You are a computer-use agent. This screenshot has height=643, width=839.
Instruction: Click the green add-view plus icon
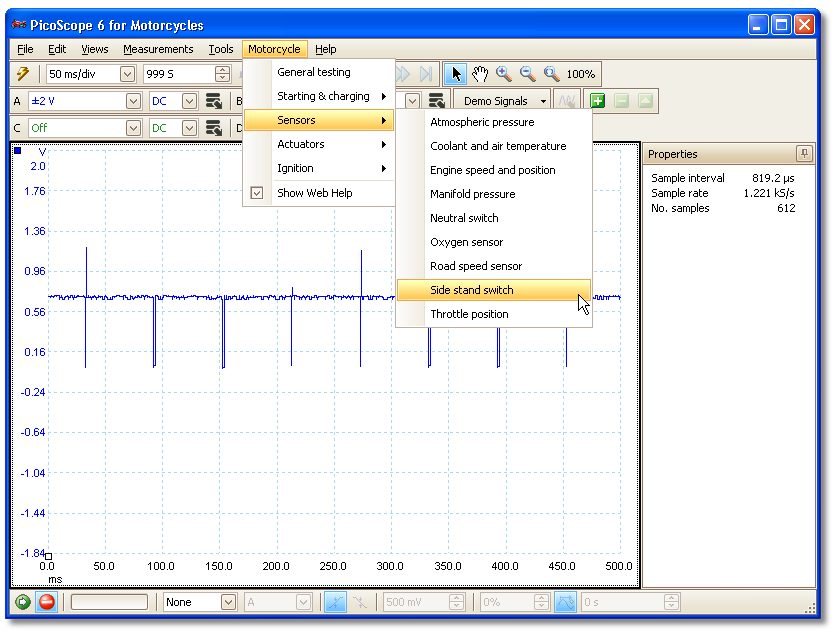coord(597,101)
